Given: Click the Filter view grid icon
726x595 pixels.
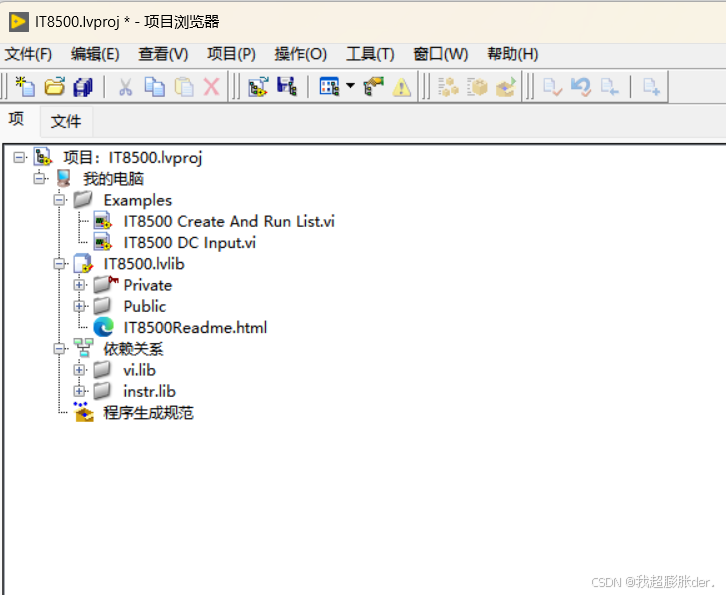Looking at the screenshot, I should pyautogui.click(x=329, y=87).
